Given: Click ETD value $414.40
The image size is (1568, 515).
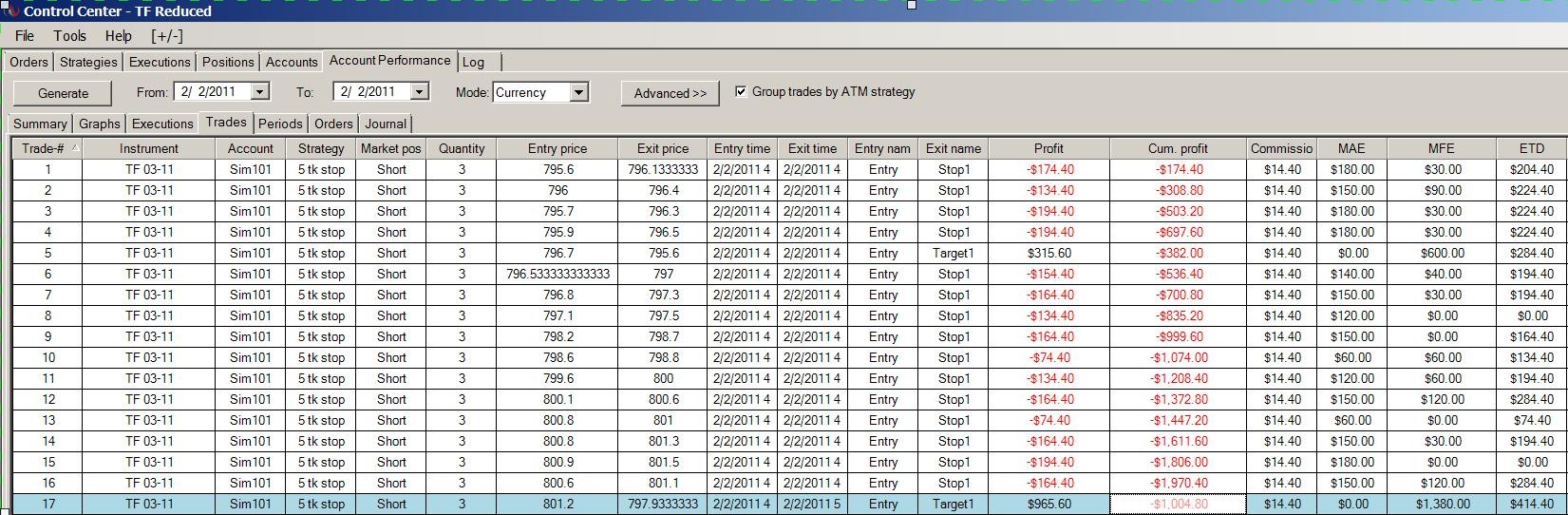Looking at the screenshot, I should (x=1532, y=504).
